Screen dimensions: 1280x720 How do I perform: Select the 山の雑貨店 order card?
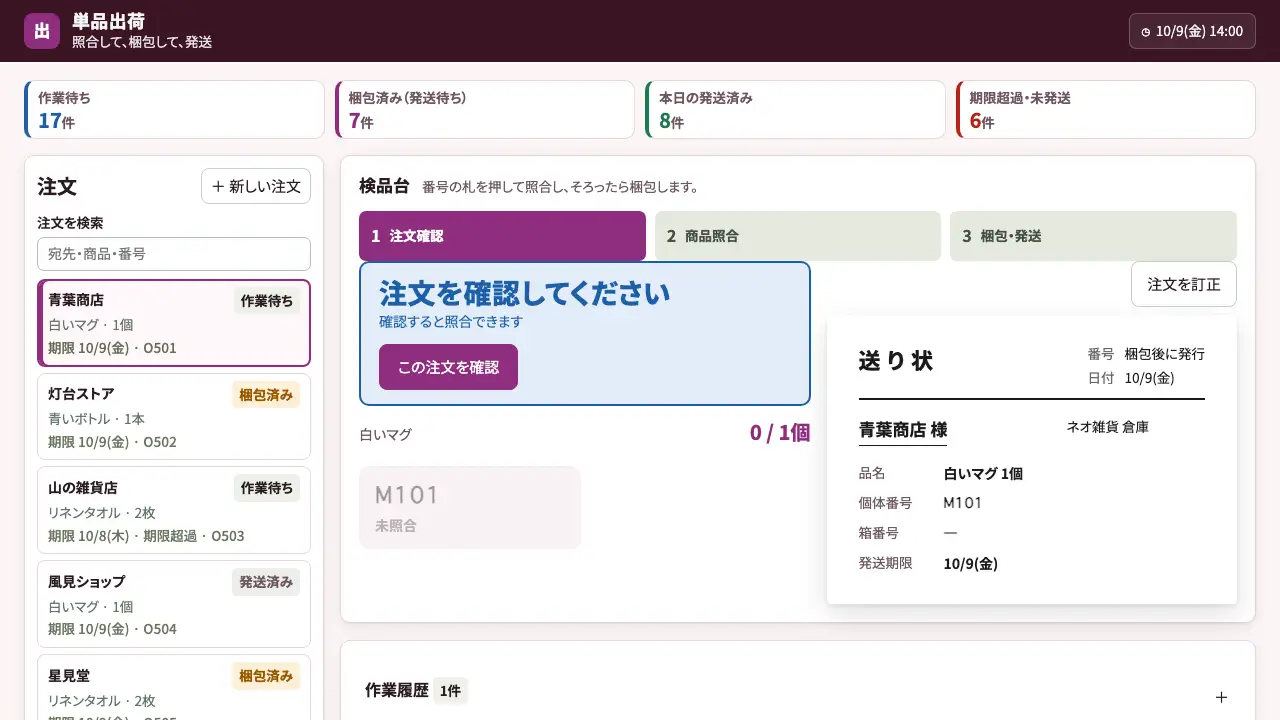click(x=174, y=511)
